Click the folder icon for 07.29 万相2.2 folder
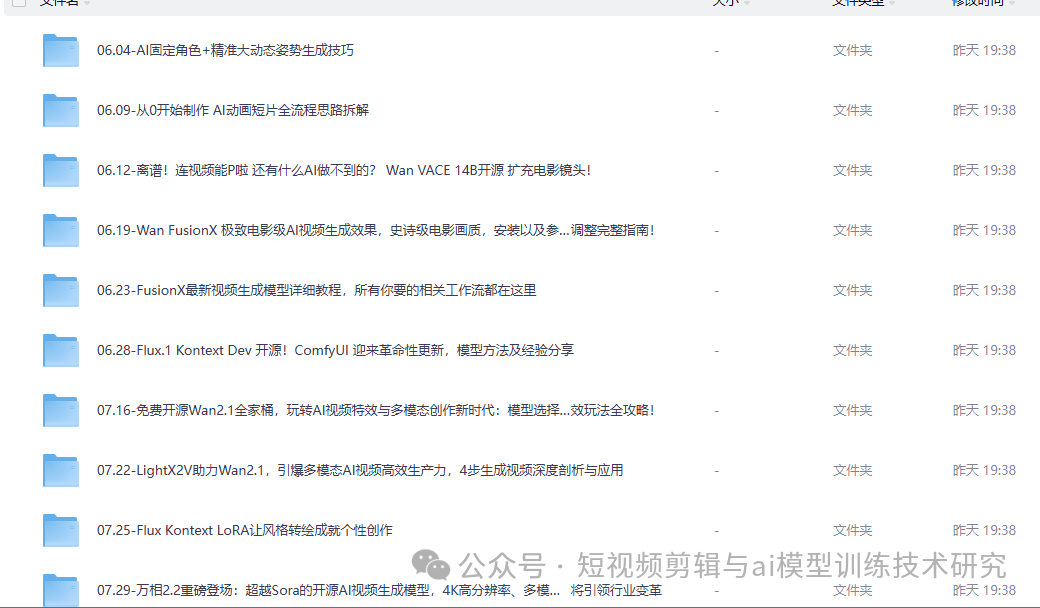 [x=61, y=590]
